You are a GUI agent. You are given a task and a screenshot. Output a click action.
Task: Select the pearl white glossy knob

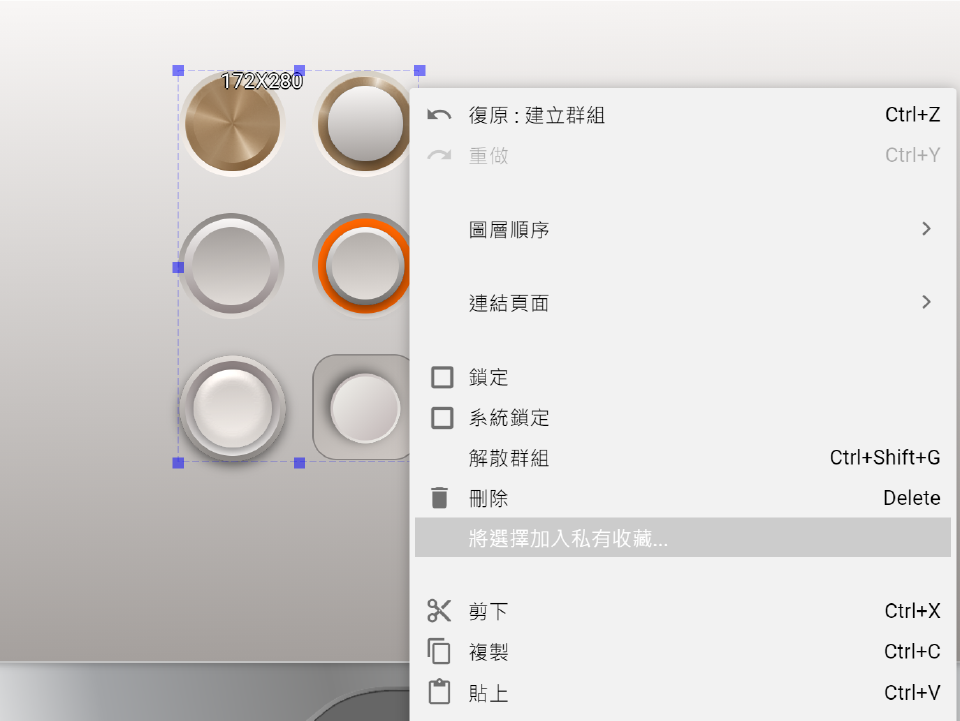[x=232, y=408]
